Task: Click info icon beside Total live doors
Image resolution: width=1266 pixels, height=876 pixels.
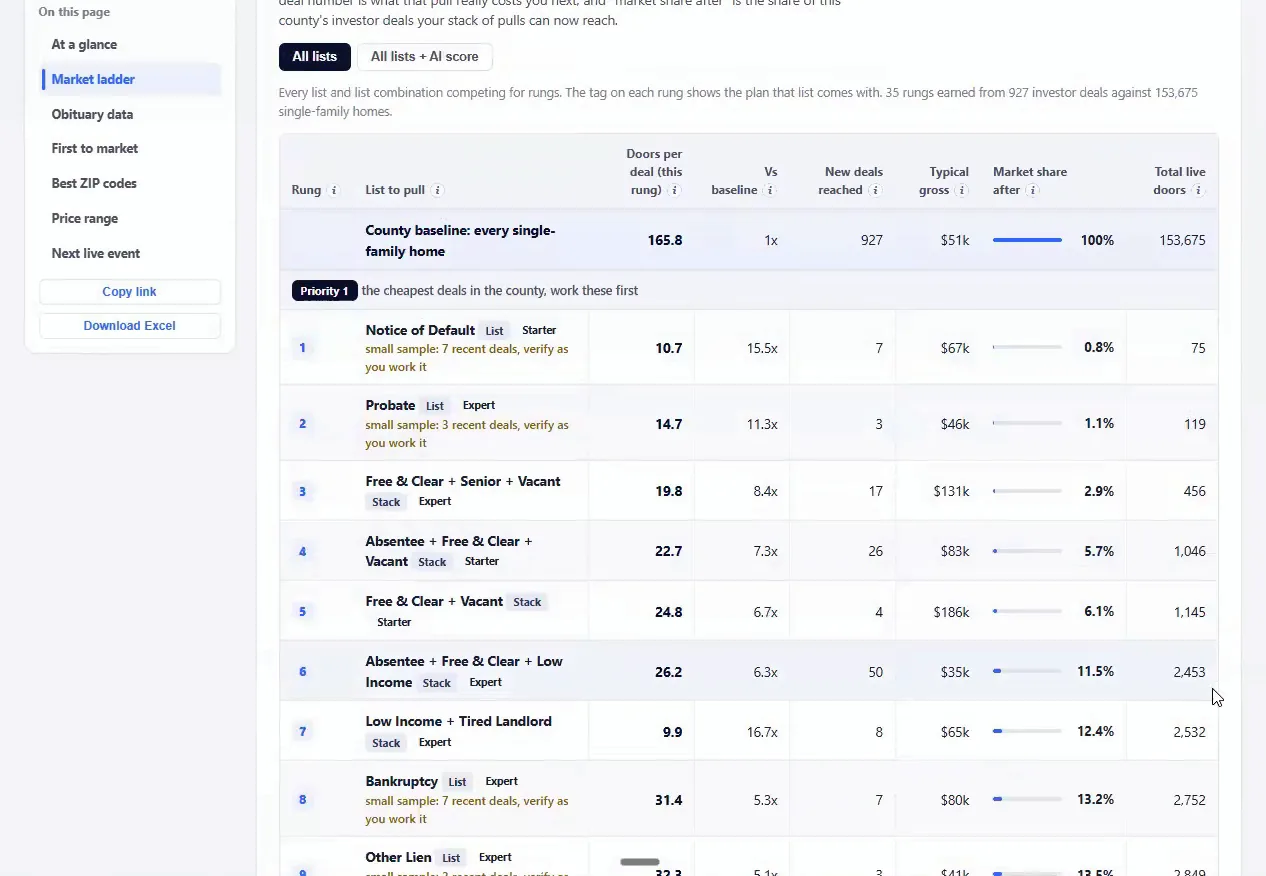Action: 1198,190
